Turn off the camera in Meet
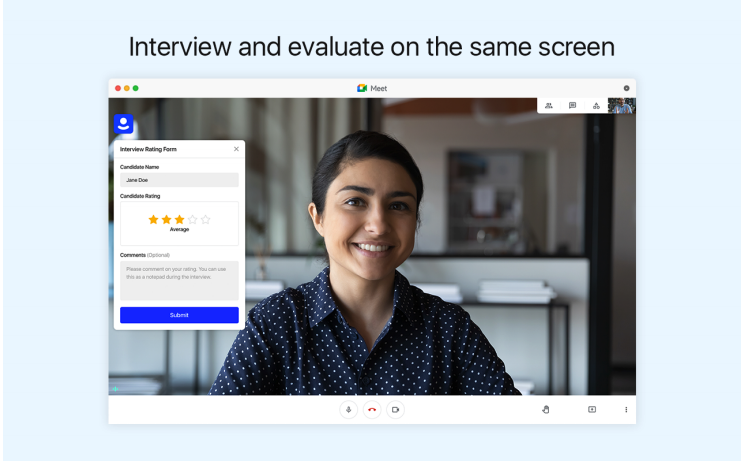The height and width of the screenshot is (465, 744). (395, 409)
